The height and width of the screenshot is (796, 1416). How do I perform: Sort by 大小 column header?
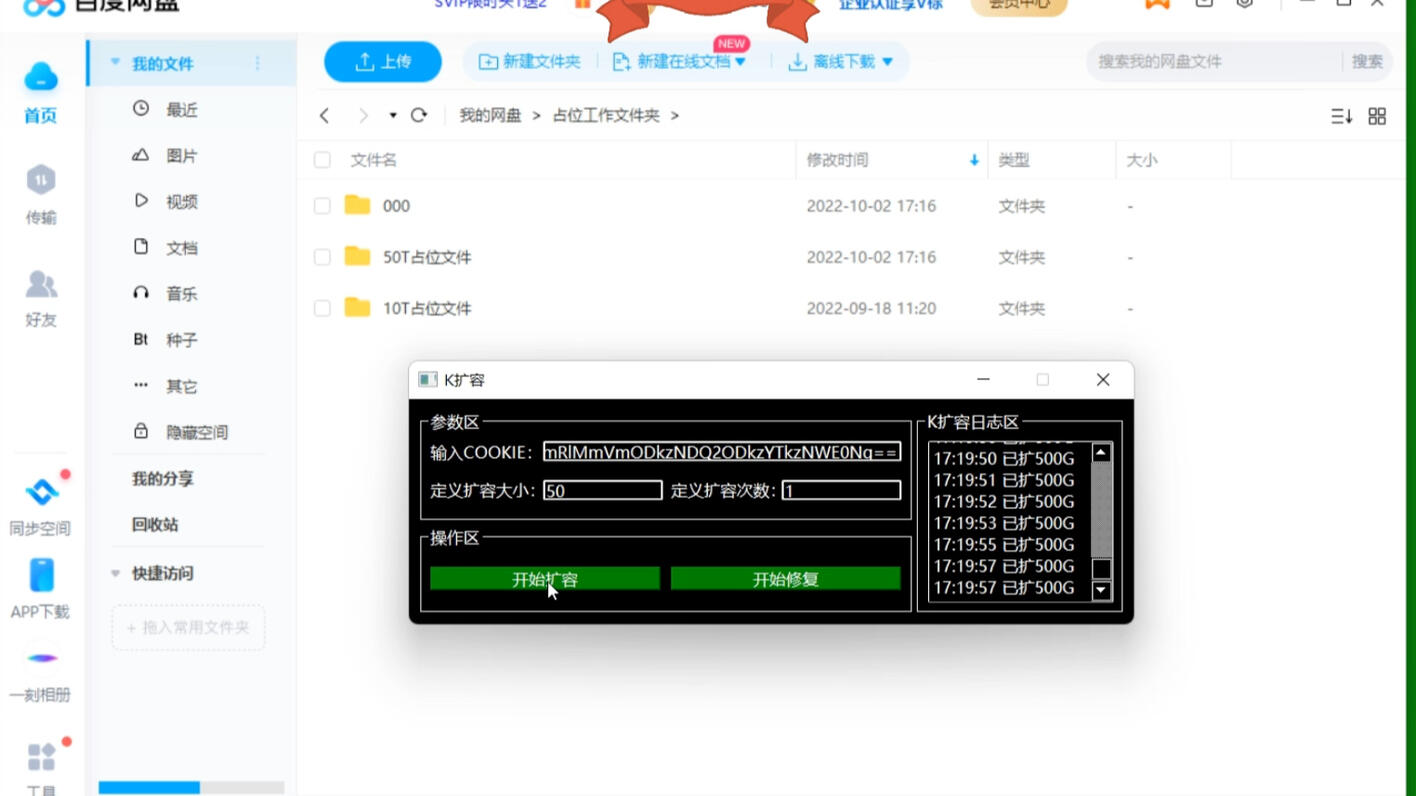click(x=1142, y=160)
